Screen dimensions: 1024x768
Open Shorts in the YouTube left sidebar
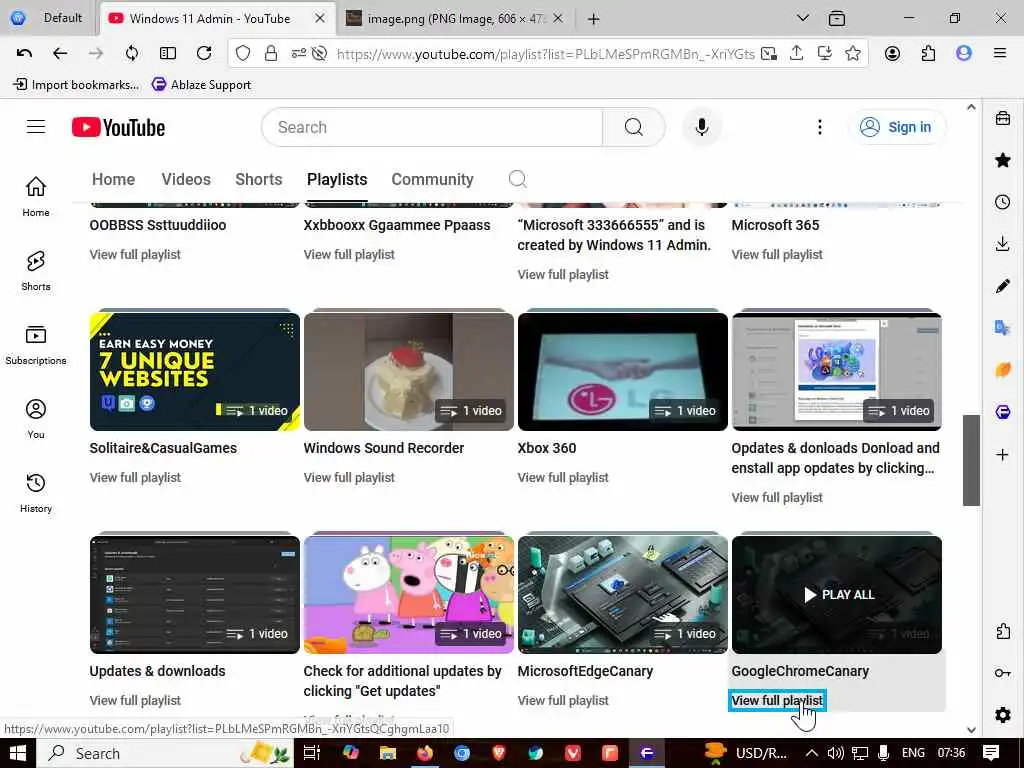[x=36, y=271]
